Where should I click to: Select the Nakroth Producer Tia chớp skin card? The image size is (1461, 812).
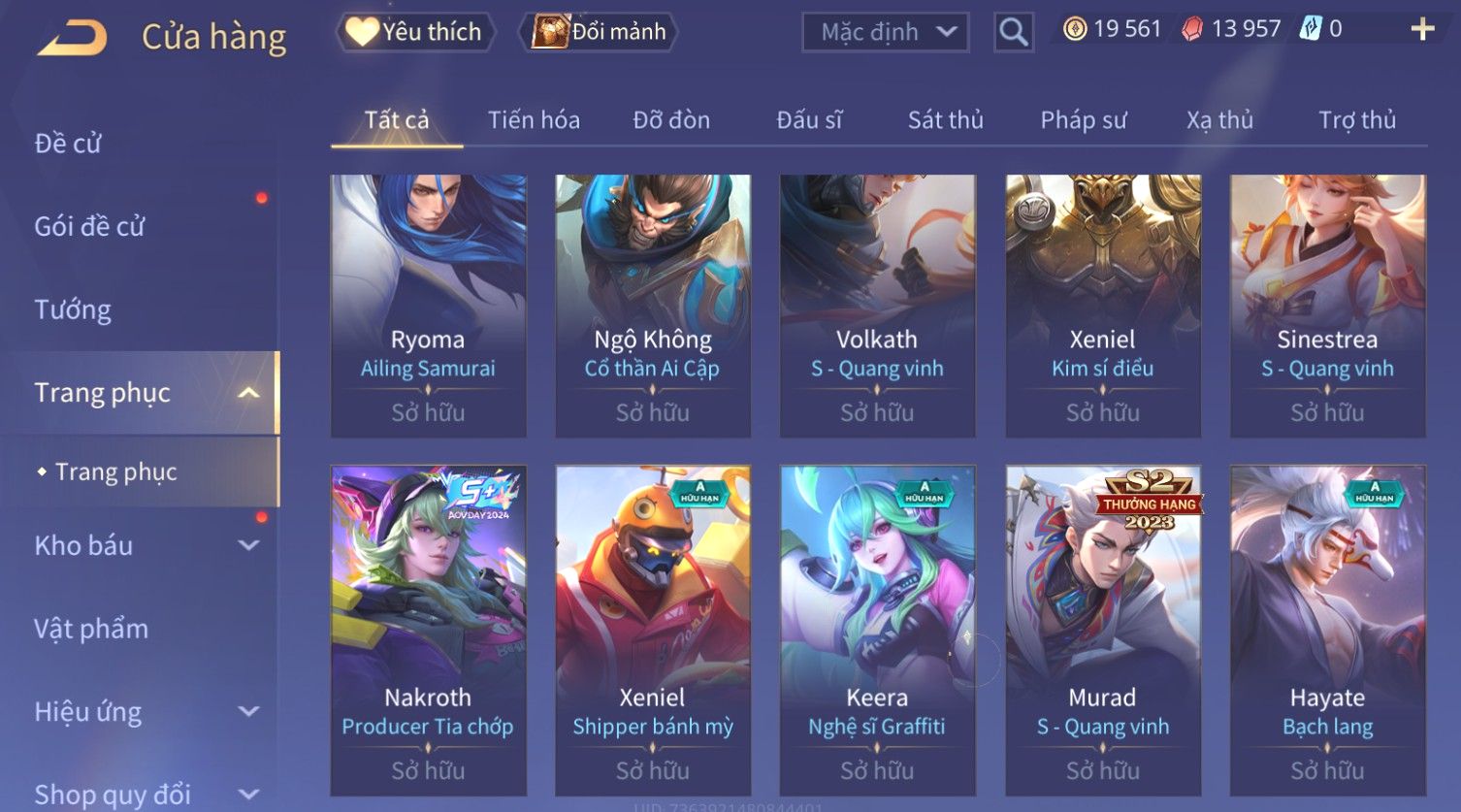coord(428,631)
